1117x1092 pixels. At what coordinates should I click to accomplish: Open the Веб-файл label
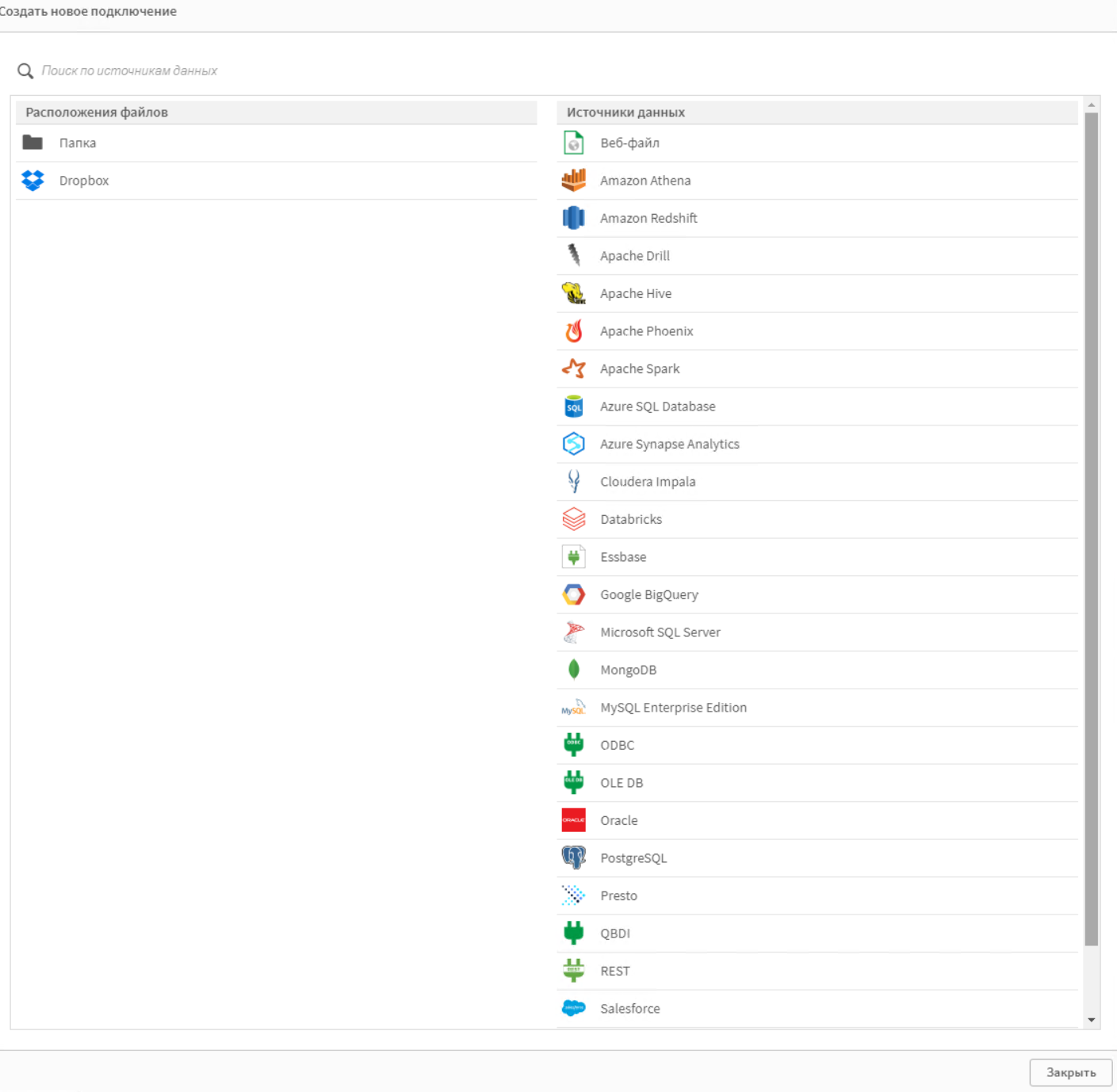coord(629,143)
